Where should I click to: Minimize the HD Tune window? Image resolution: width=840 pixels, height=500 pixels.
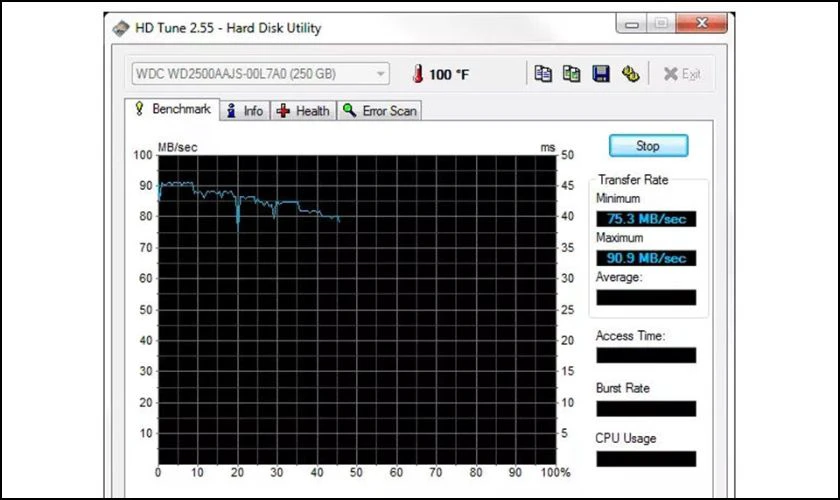click(x=632, y=24)
